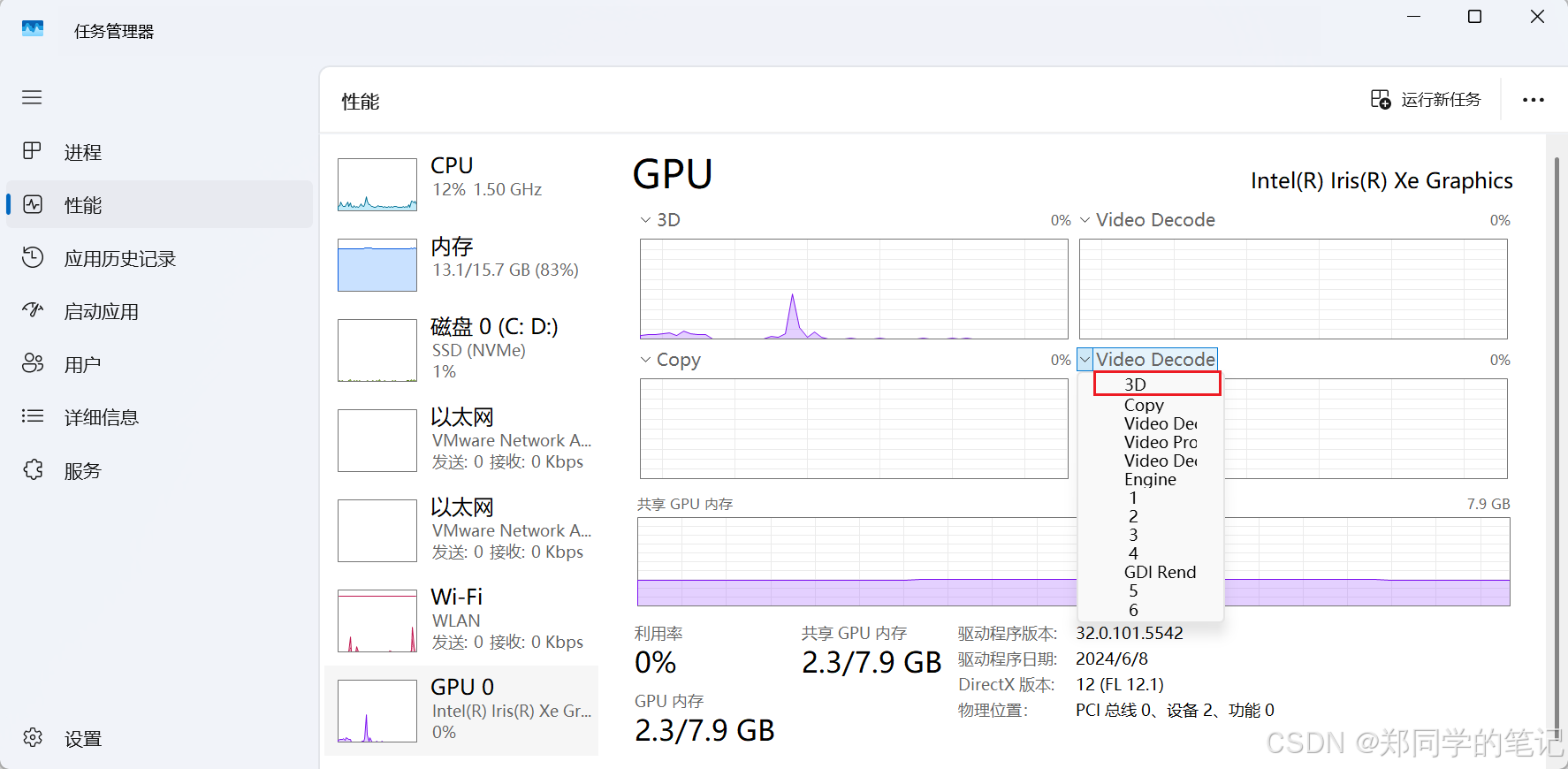
Task: Select 性能 in the sidebar
Action: 159,204
